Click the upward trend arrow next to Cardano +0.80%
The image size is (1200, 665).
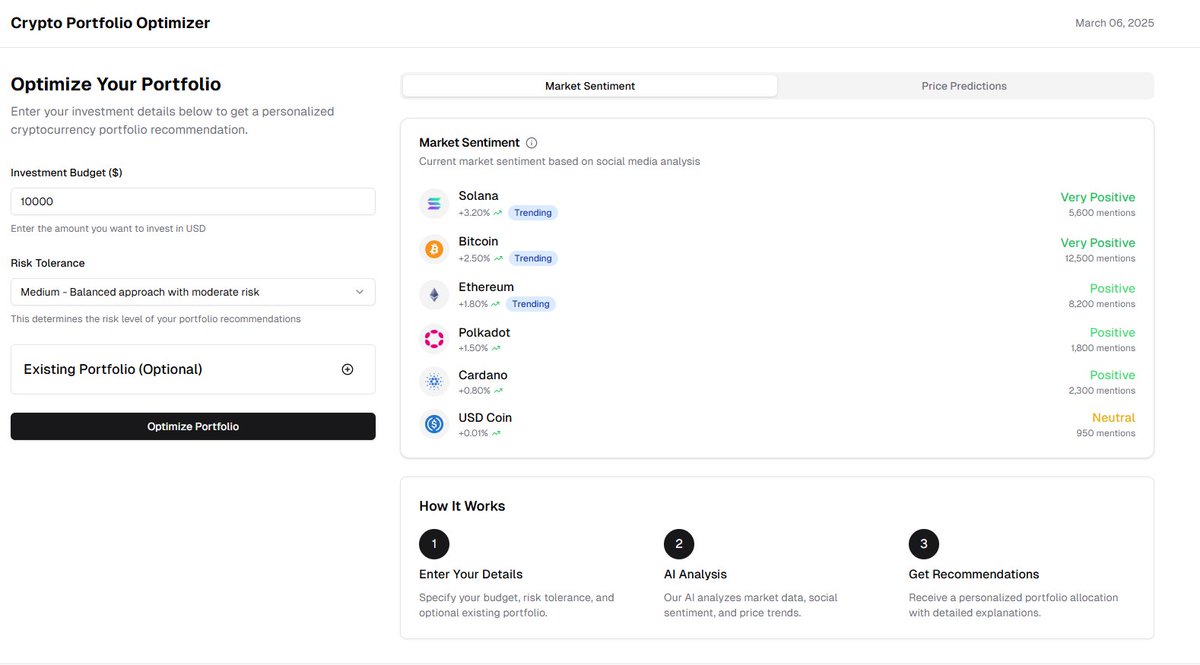tap(498, 391)
